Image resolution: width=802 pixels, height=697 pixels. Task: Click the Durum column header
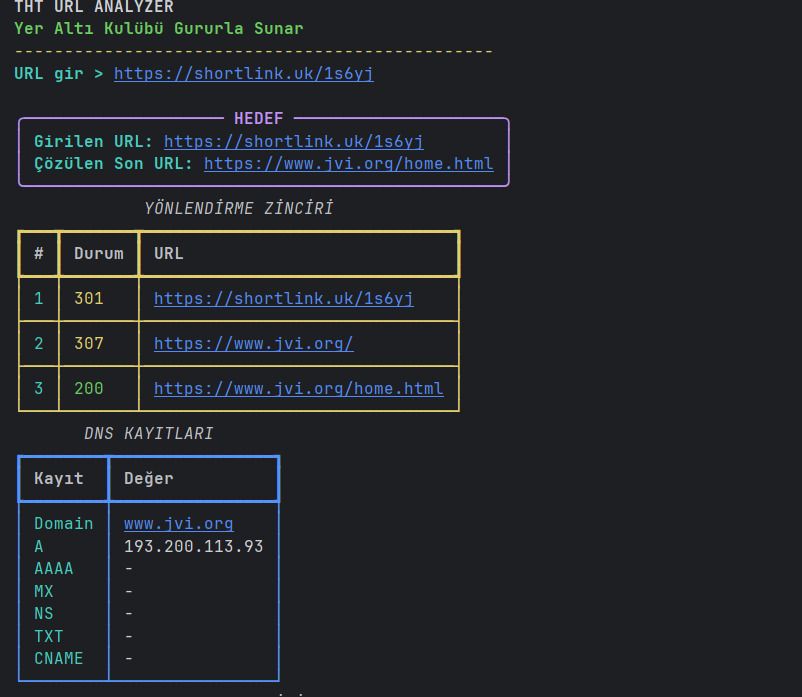[x=99, y=254]
